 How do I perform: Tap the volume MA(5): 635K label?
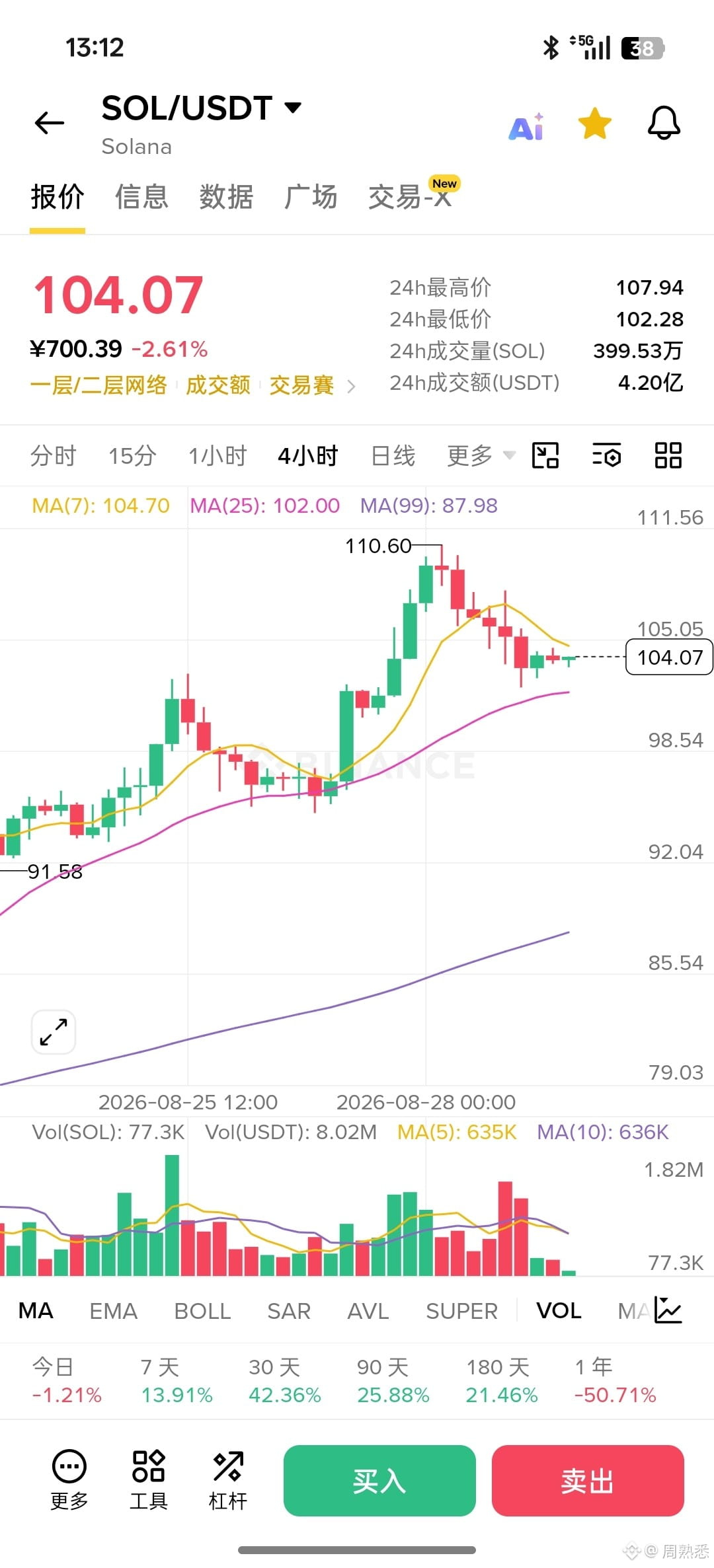click(x=457, y=1132)
